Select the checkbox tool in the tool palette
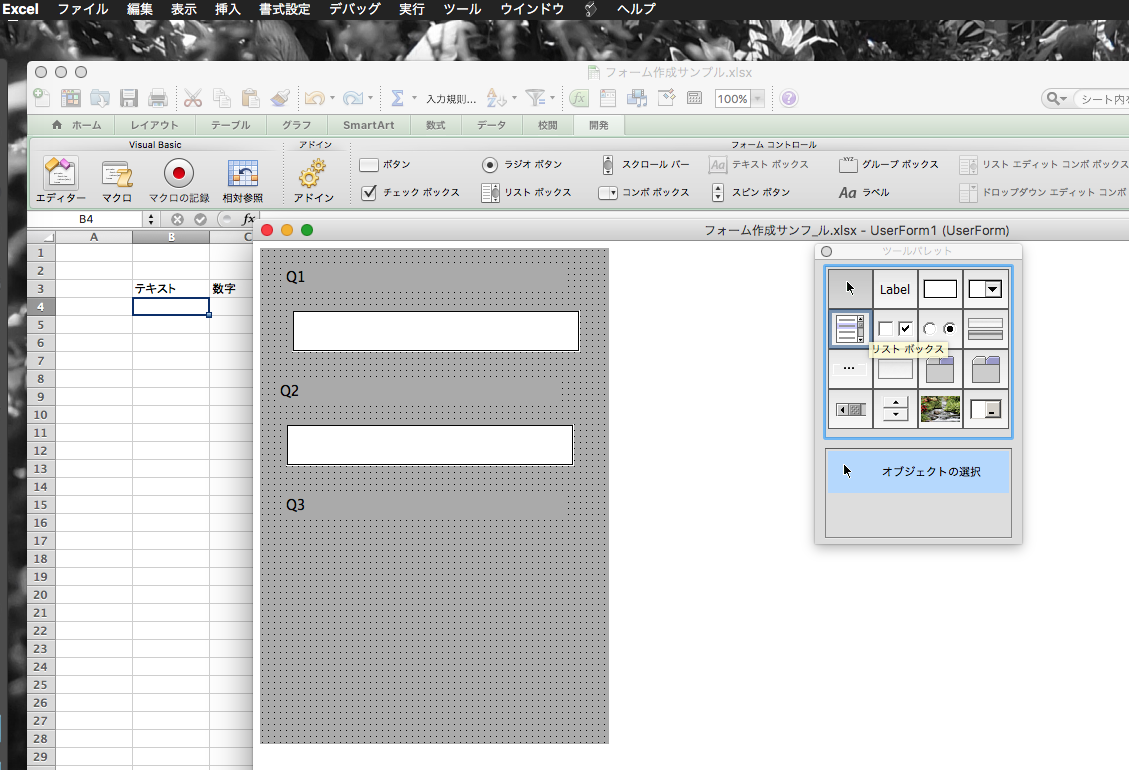Image resolution: width=1129 pixels, height=770 pixels. pyautogui.click(x=895, y=328)
